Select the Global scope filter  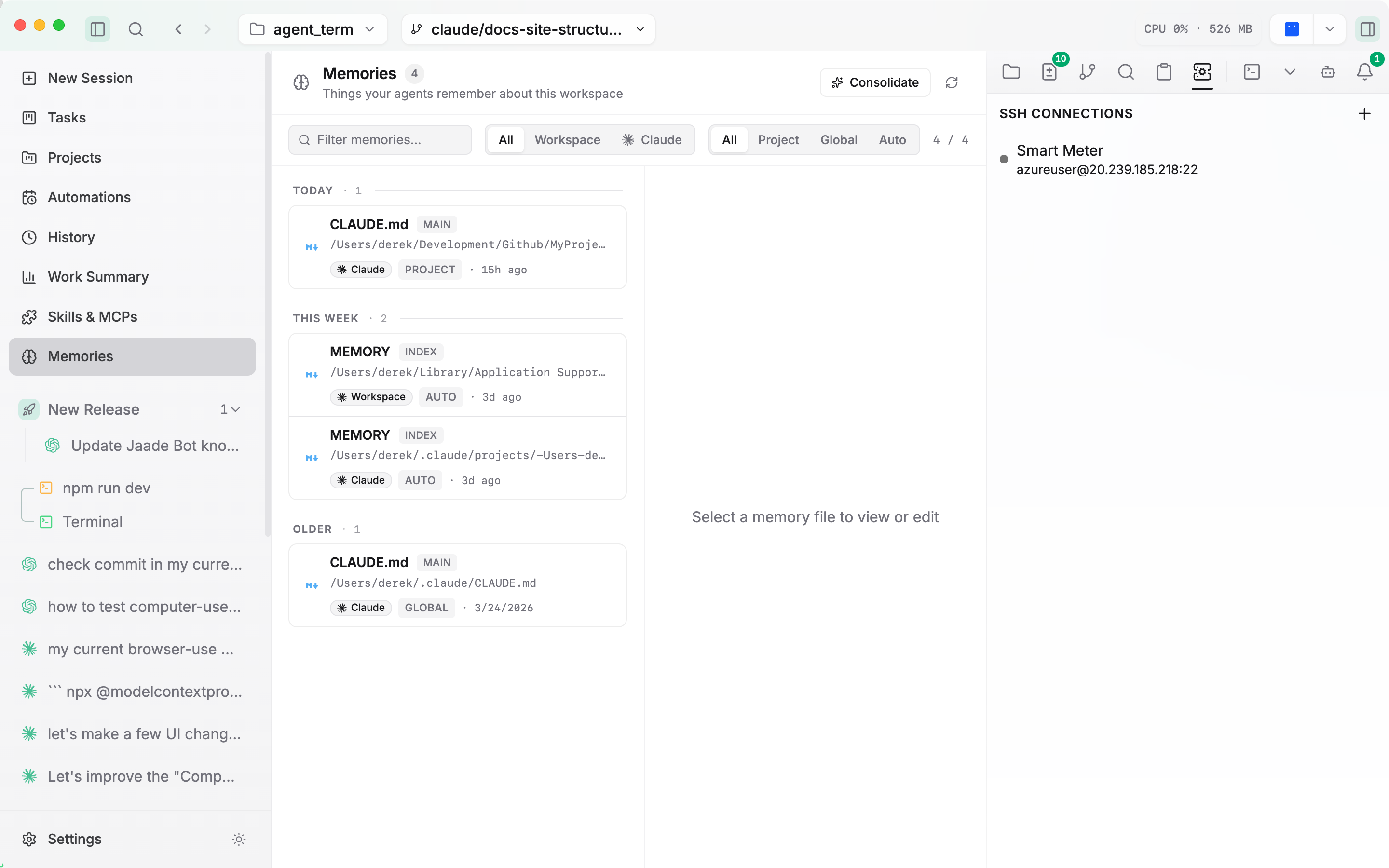coord(839,140)
